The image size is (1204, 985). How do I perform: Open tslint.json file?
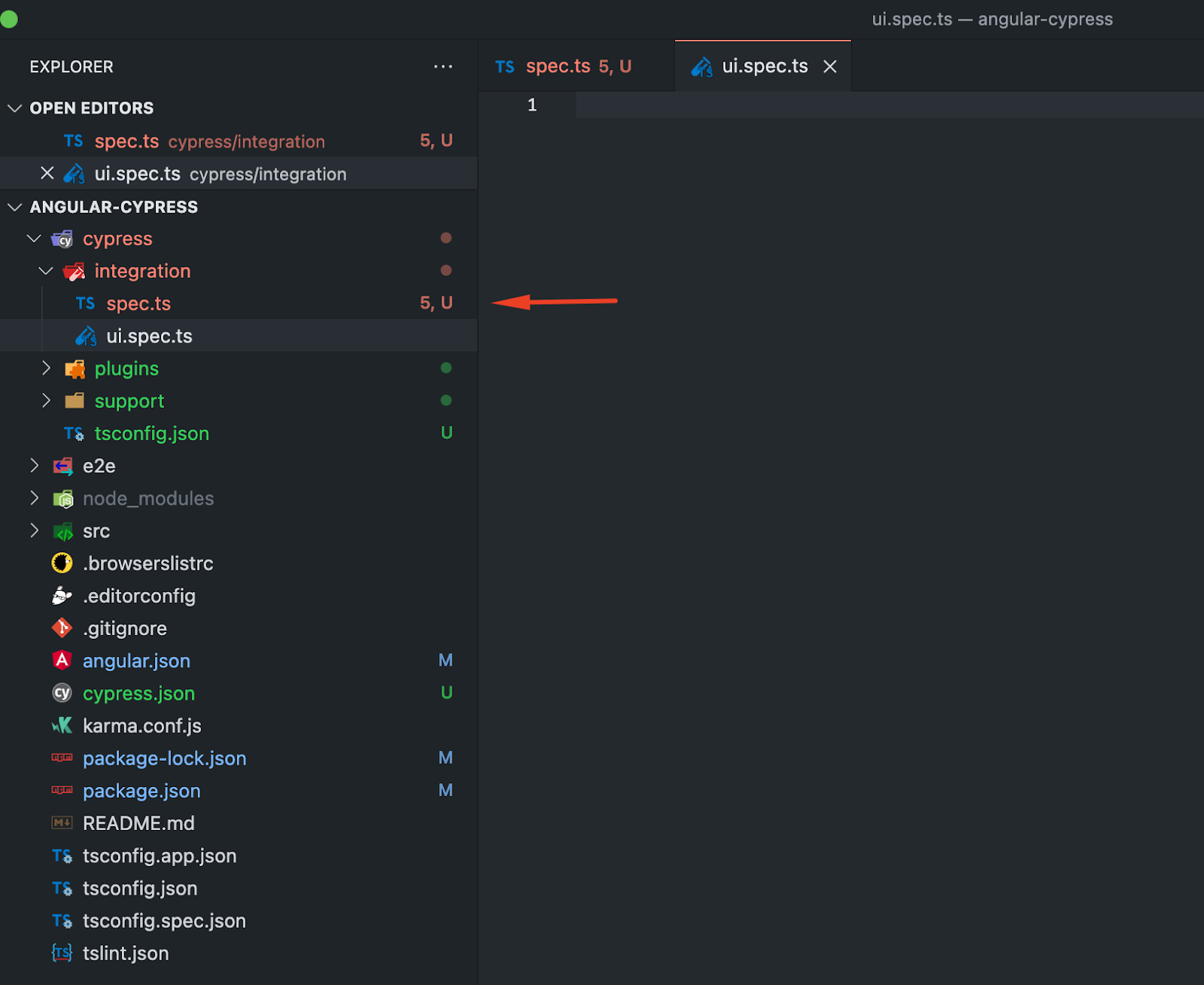point(239,953)
